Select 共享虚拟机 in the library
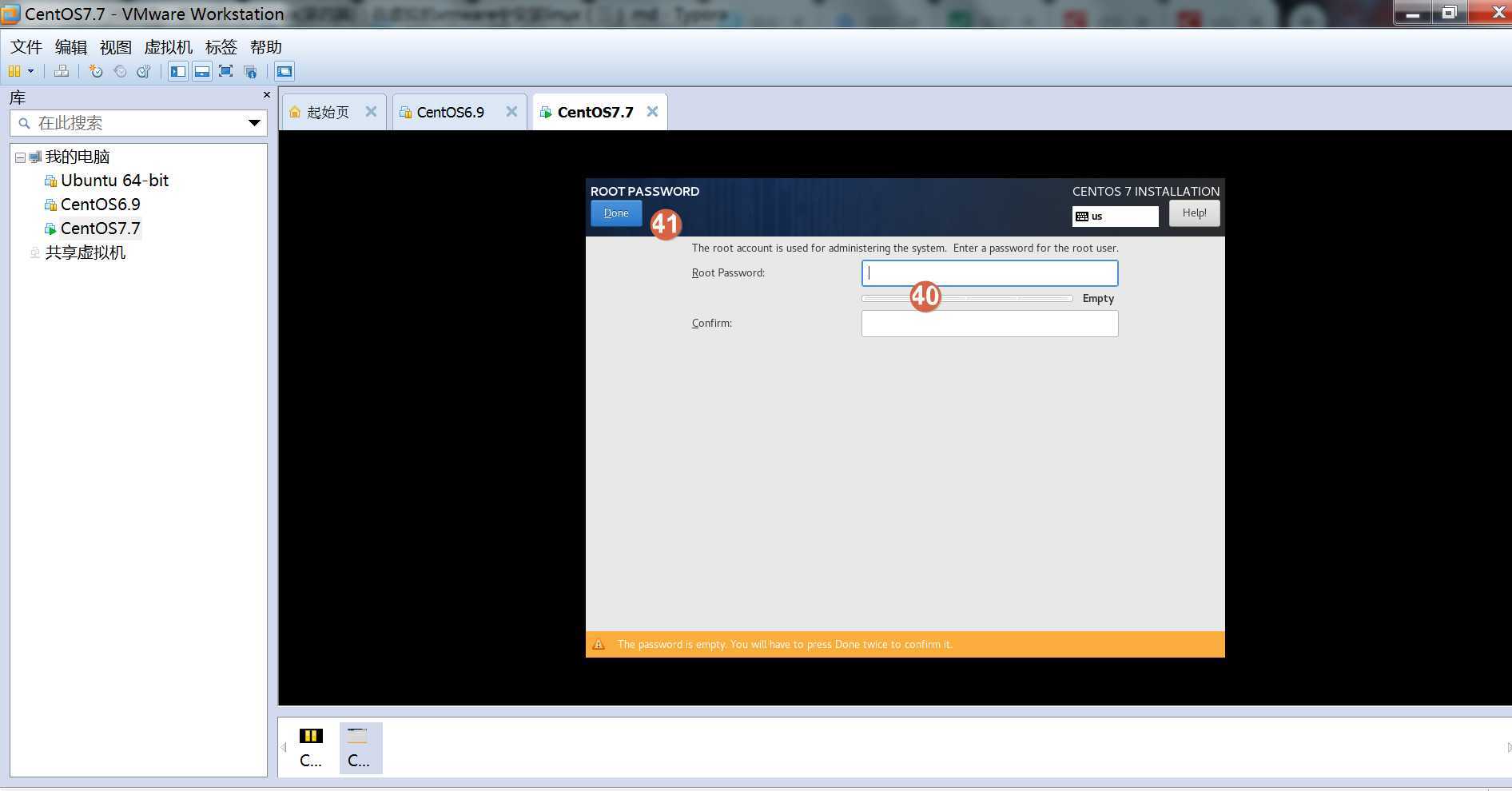This screenshot has width=1512, height=791. click(85, 252)
